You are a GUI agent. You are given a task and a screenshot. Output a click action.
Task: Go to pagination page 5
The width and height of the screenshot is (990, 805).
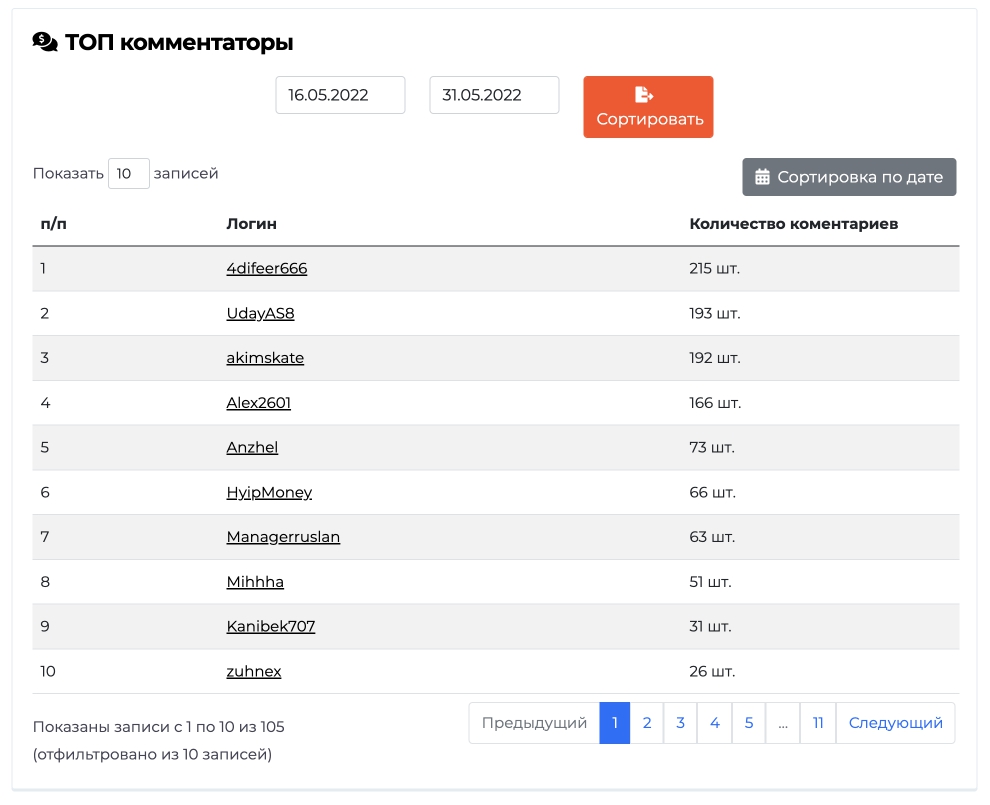(748, 723)
